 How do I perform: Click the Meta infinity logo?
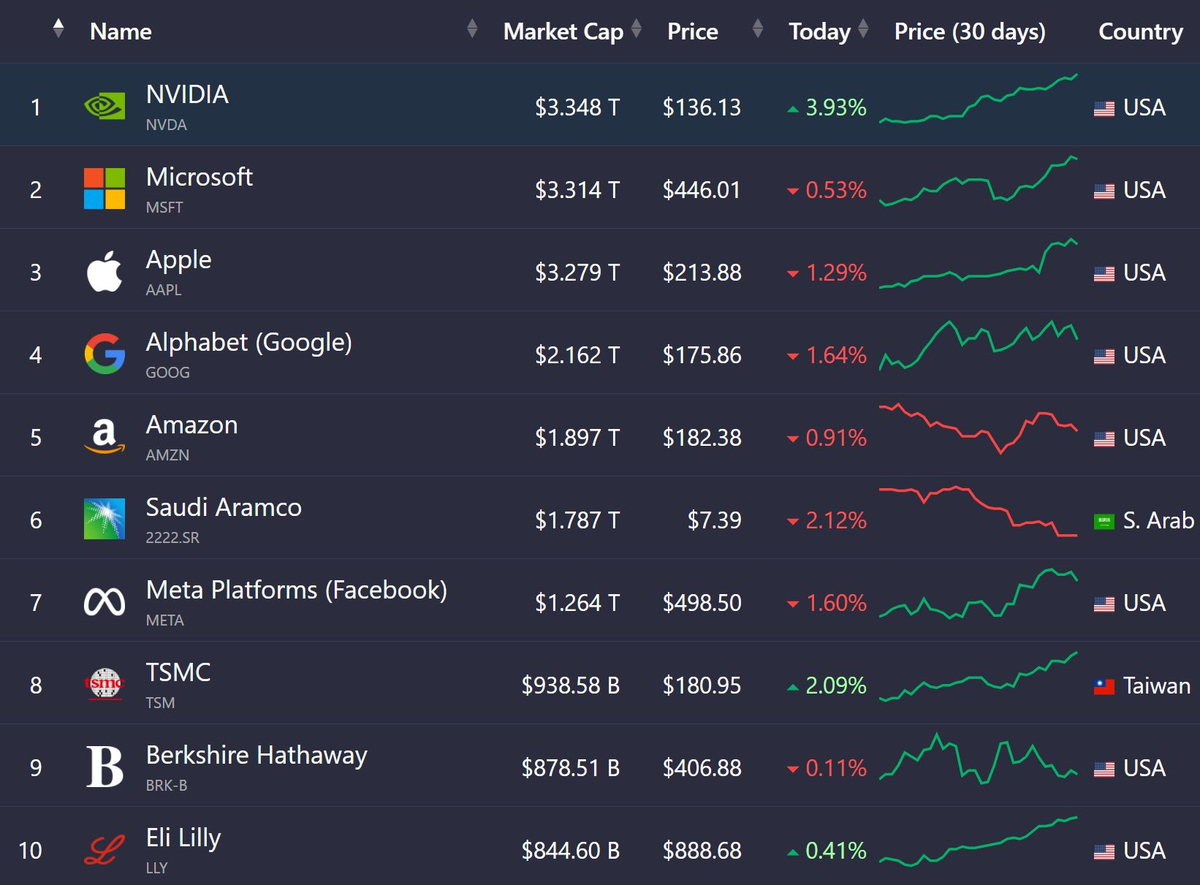(x=105, y=602)
